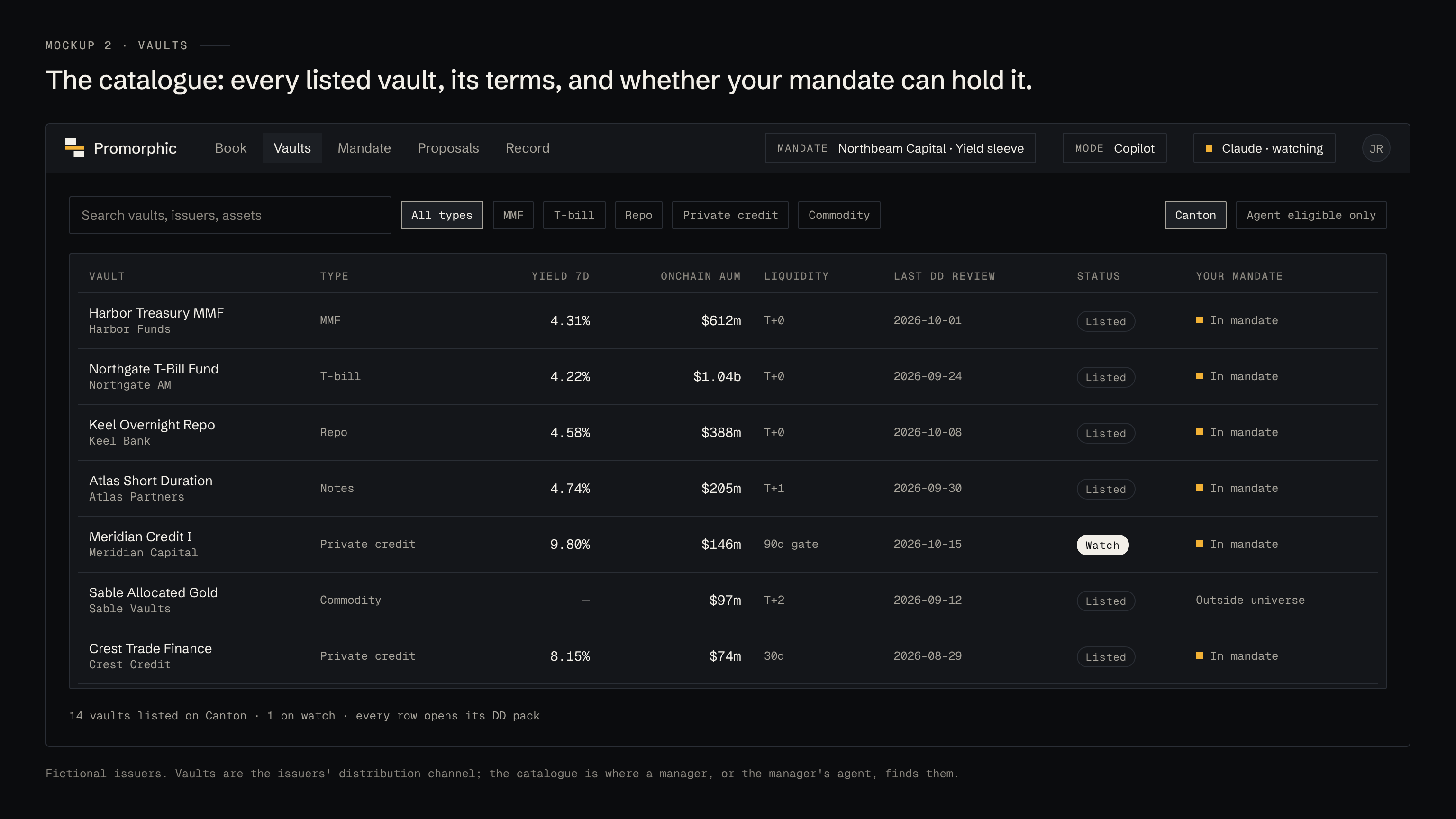Open the Northgate T-Bill Fund vault
The height and width of the screenshot is (819, 1456).
(x=728, y=376)
